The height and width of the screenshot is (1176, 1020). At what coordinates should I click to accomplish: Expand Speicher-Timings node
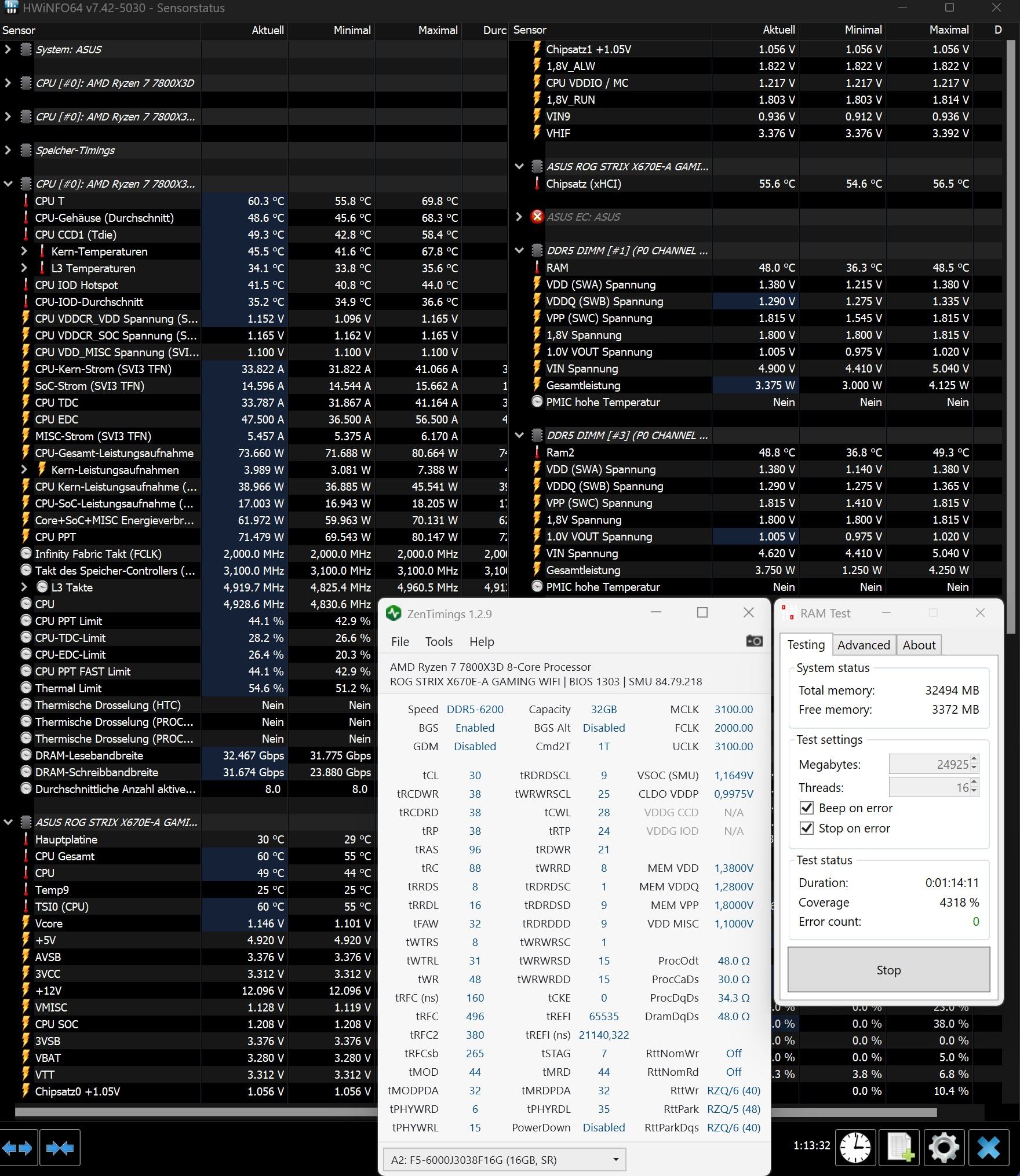click(x=8, y=150)
